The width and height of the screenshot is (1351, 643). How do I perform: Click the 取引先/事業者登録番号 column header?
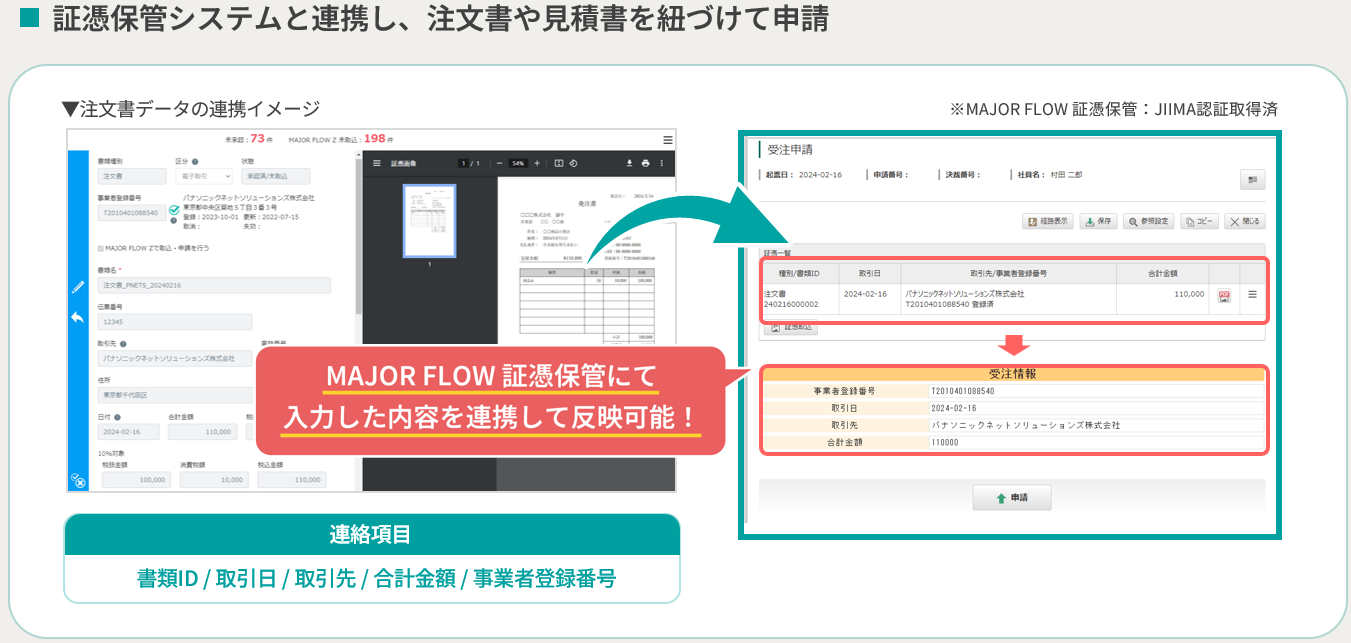pyautogui.click(x=1008, y=273)
